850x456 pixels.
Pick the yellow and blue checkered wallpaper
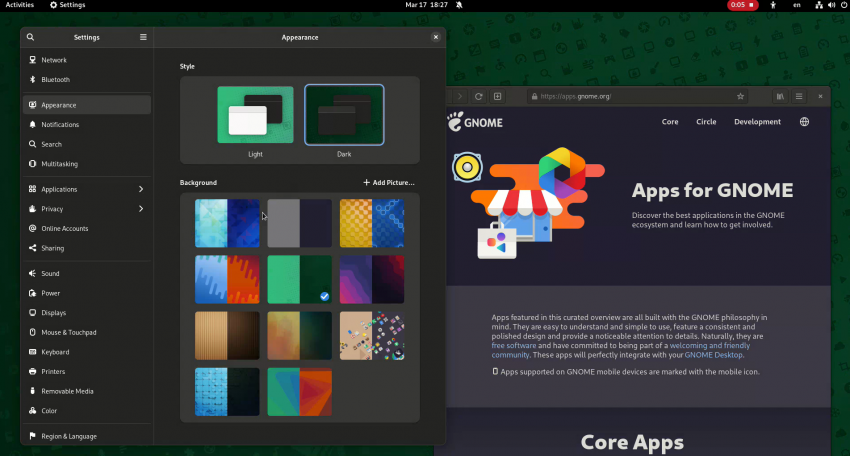372,223
